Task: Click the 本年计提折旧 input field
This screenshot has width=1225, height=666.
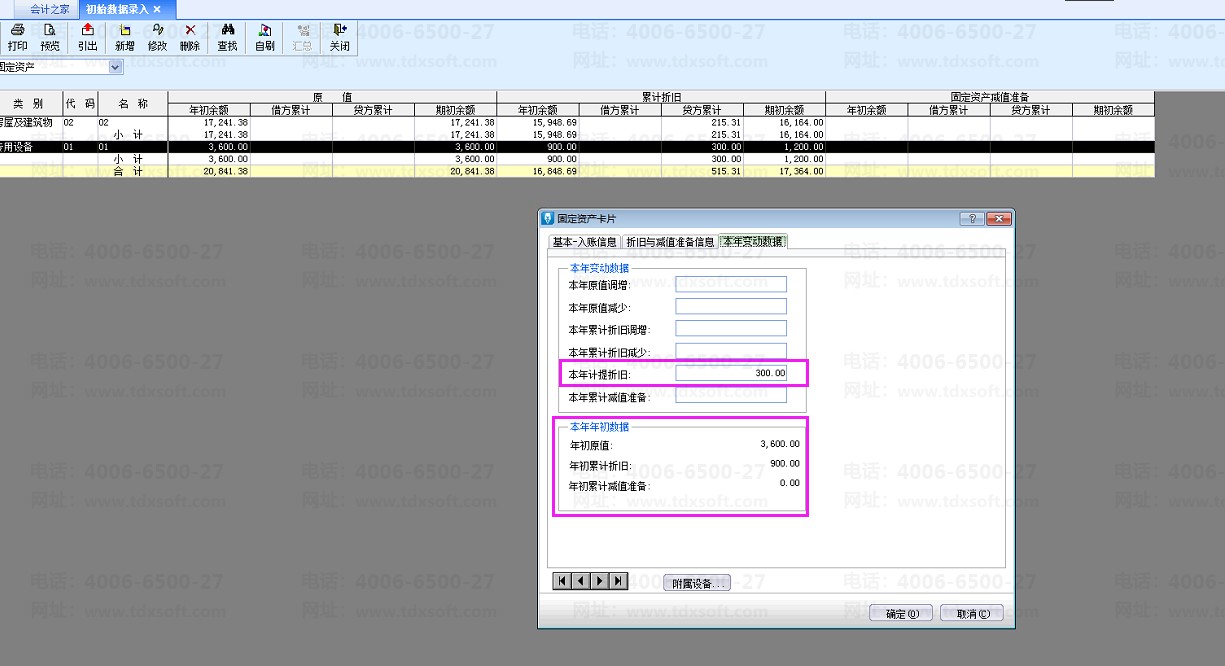Action: click(x=730, y=373)
